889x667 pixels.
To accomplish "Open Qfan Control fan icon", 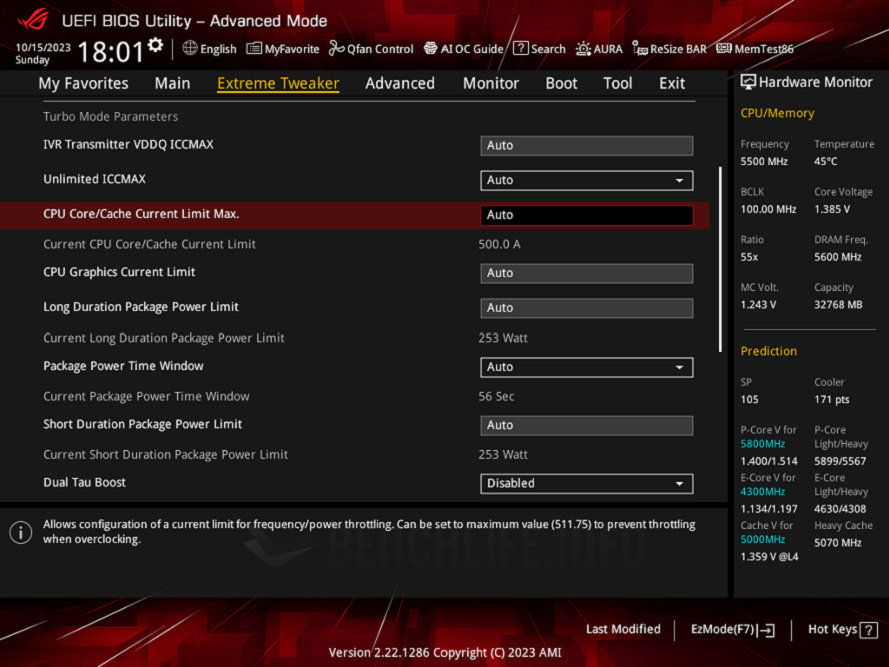I will coord(336,49).
